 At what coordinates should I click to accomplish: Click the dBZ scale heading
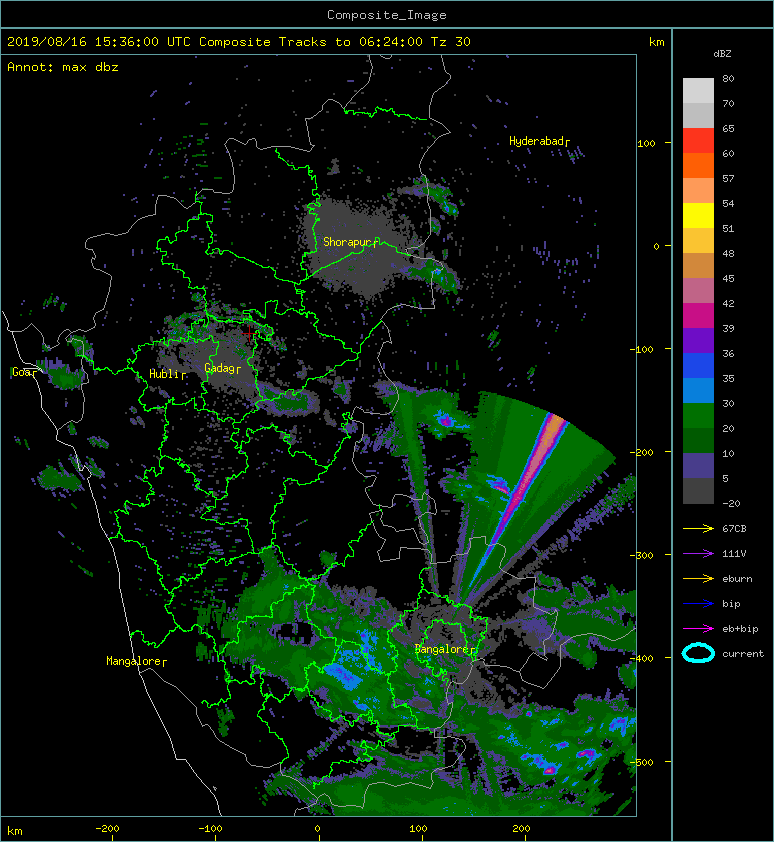coord(722,54)
